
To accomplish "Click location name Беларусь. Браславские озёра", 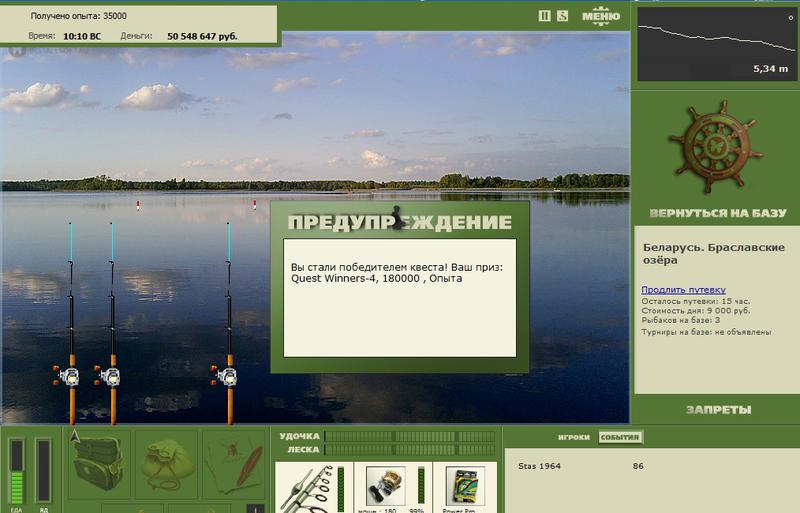I will click(x=714, y=254).
